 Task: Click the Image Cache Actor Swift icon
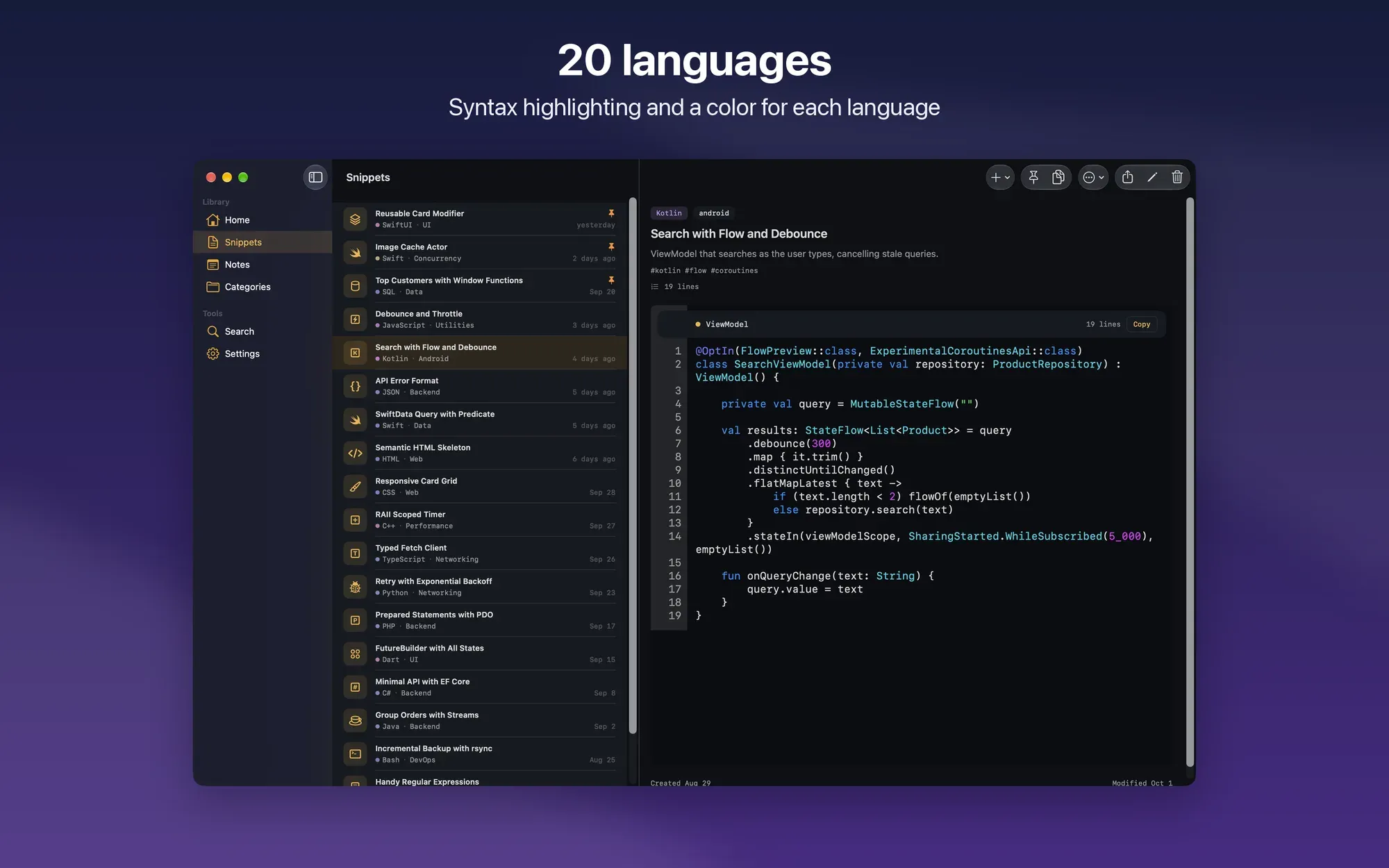(x=355, y=253)
